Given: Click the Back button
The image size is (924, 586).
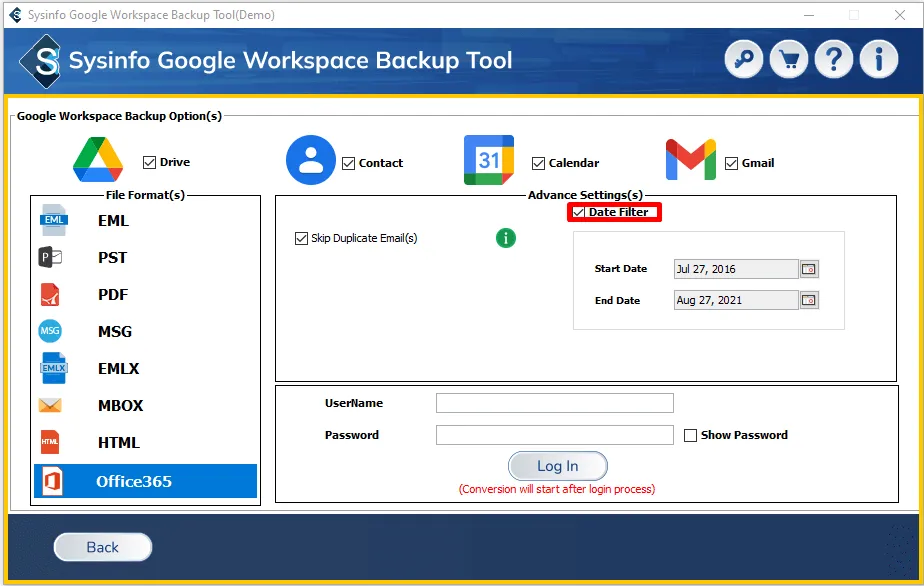Looking at the screenshot, I should click(103, 547).
